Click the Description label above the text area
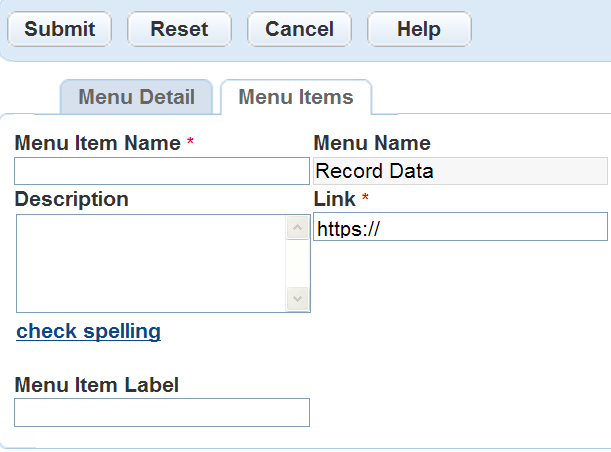Viewport: 611px width, 452px height. pos(71,199)
